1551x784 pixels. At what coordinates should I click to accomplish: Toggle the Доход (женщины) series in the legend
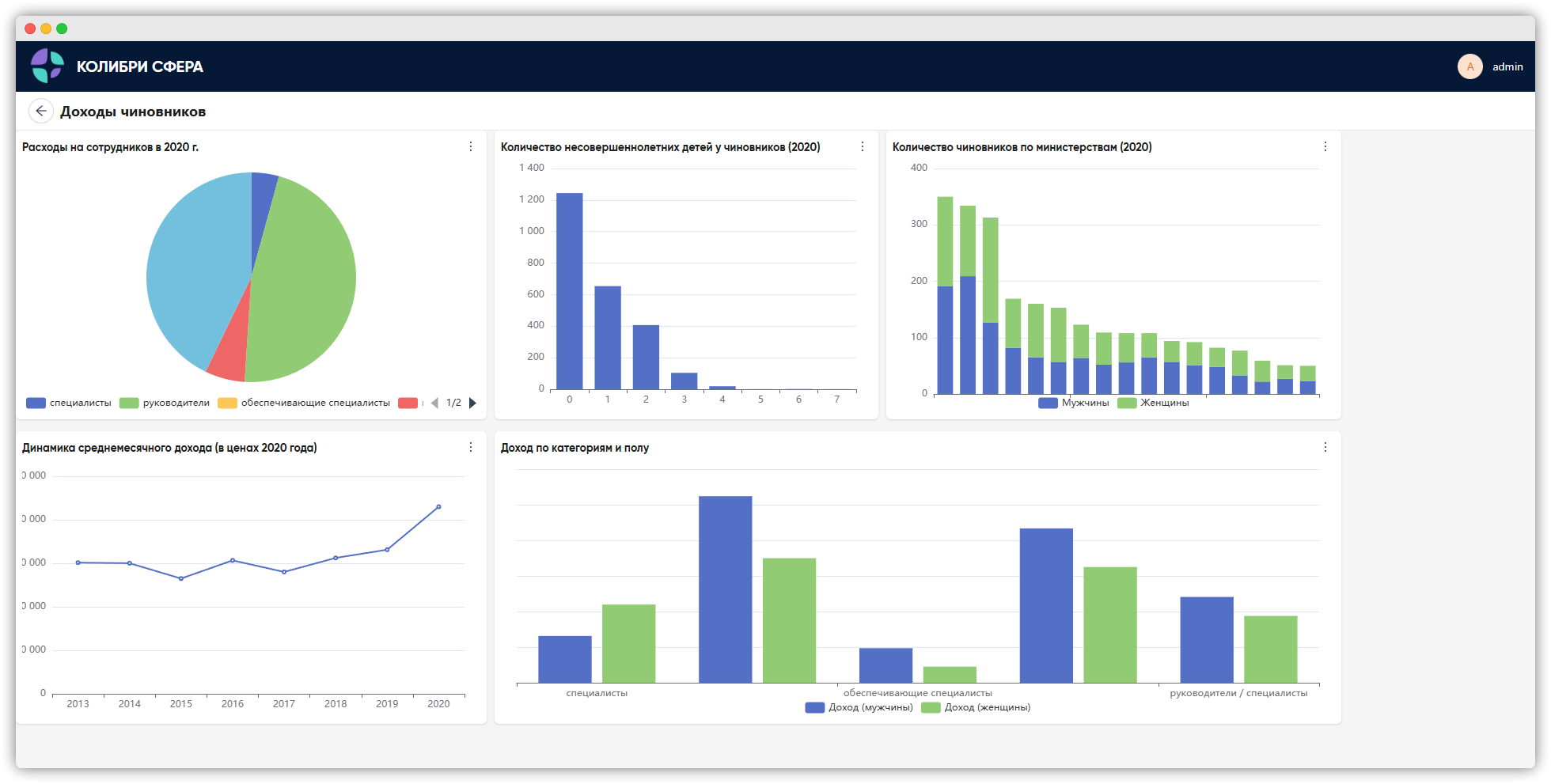[976, 708]
